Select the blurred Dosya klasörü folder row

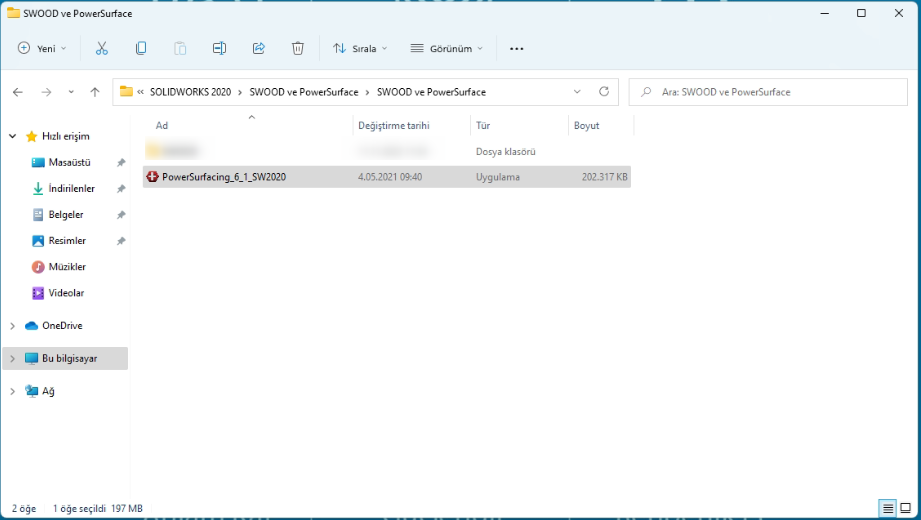tap(386, 152)
